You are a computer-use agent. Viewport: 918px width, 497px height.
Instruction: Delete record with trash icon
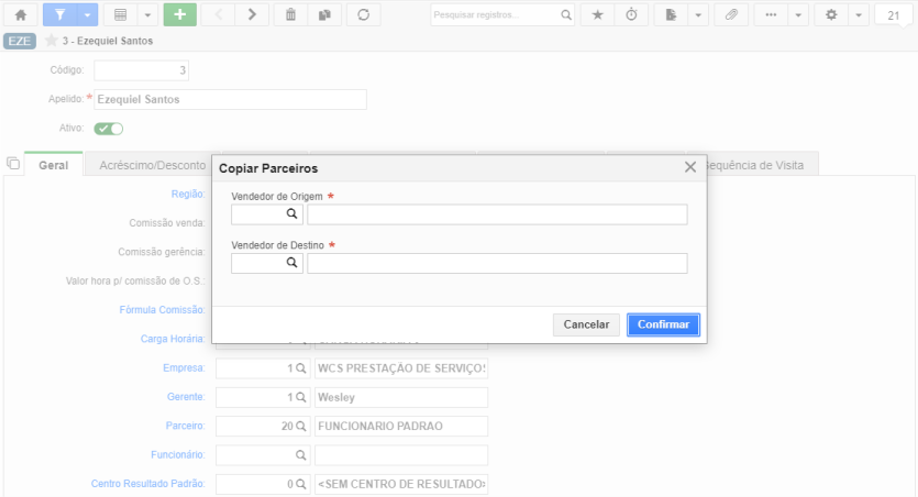290,15
